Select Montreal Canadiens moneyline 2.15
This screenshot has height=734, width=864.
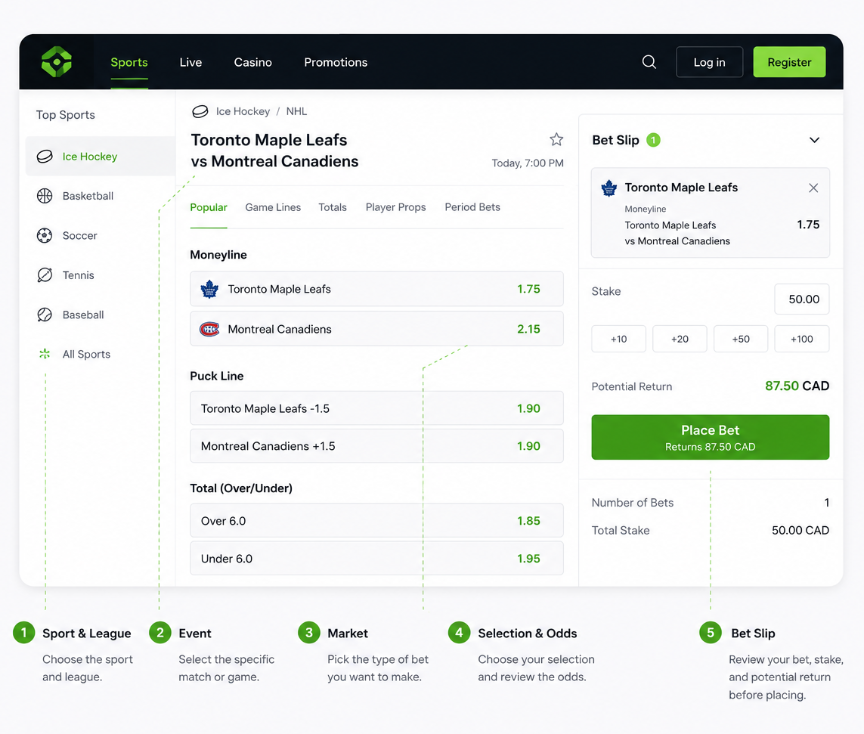(x=377, y=329)
